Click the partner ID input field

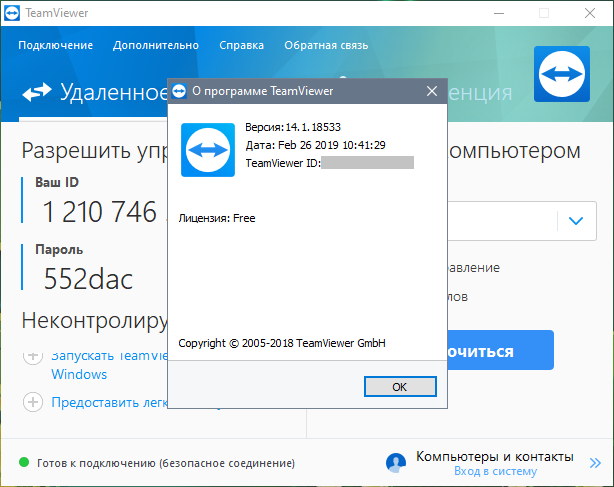pyautogui.click(x=502, y=221)
